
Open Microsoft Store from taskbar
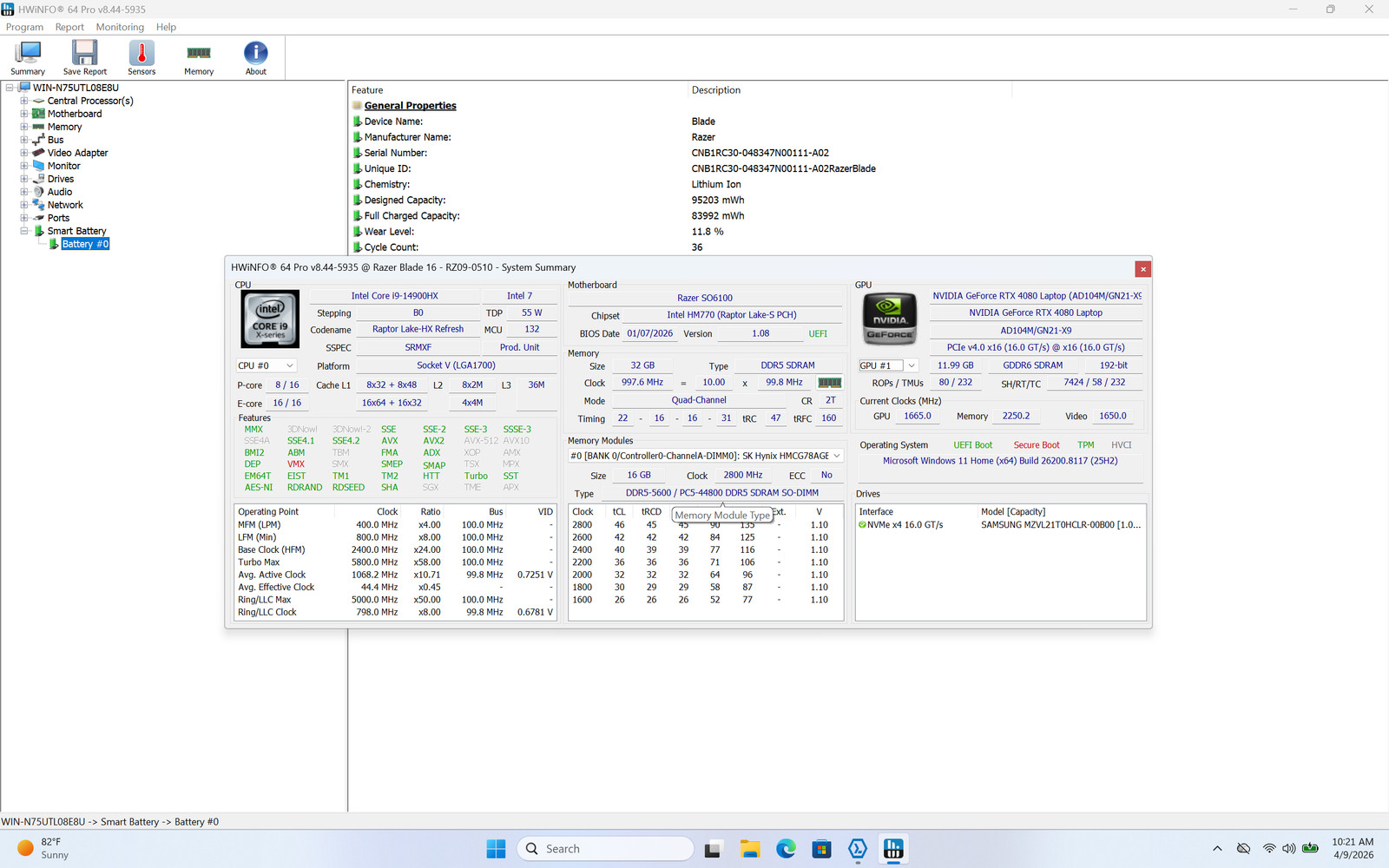pyautogui.click(x=821, y=849)
